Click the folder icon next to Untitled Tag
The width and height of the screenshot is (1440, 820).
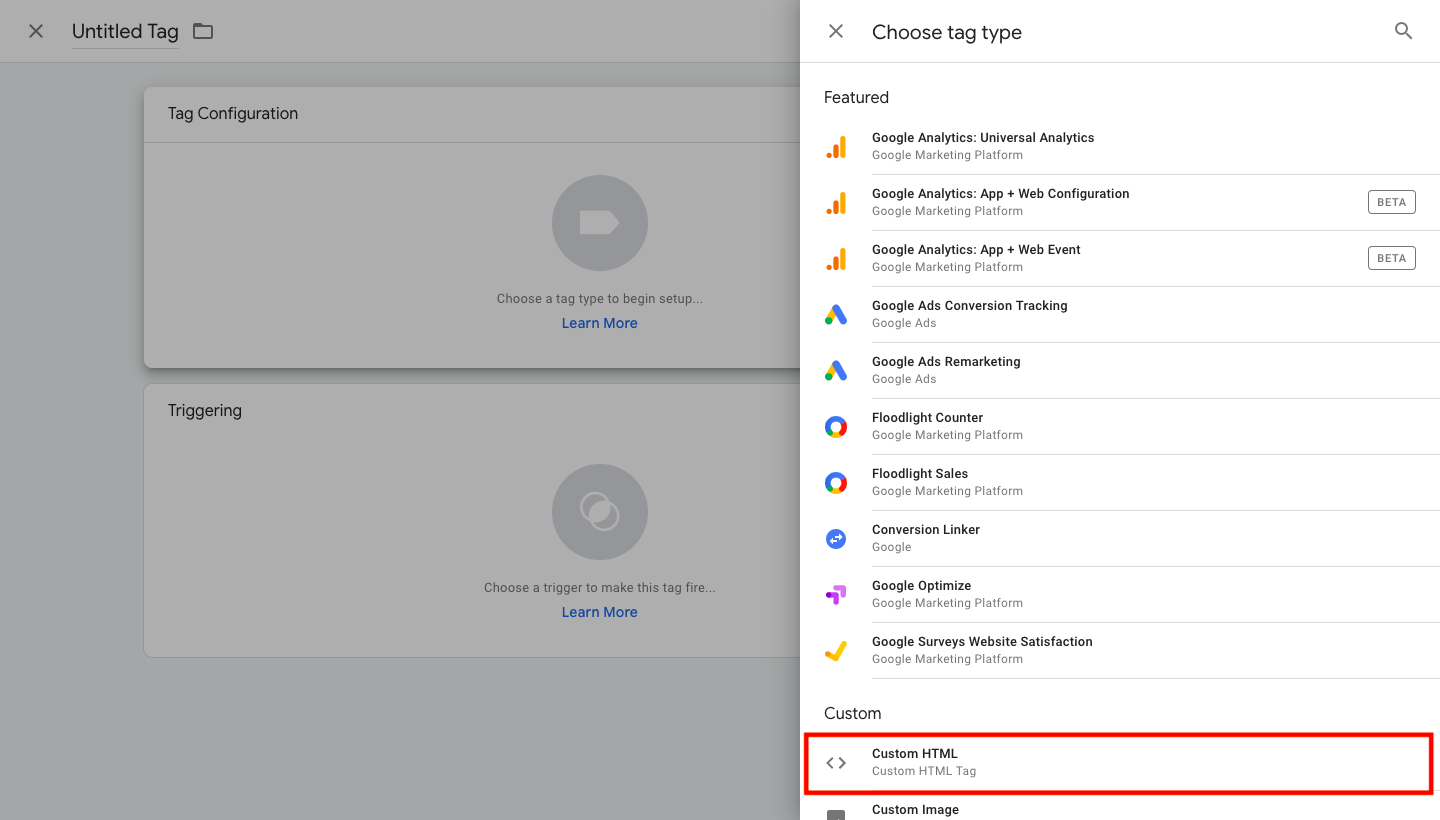[x=203, y=31]
